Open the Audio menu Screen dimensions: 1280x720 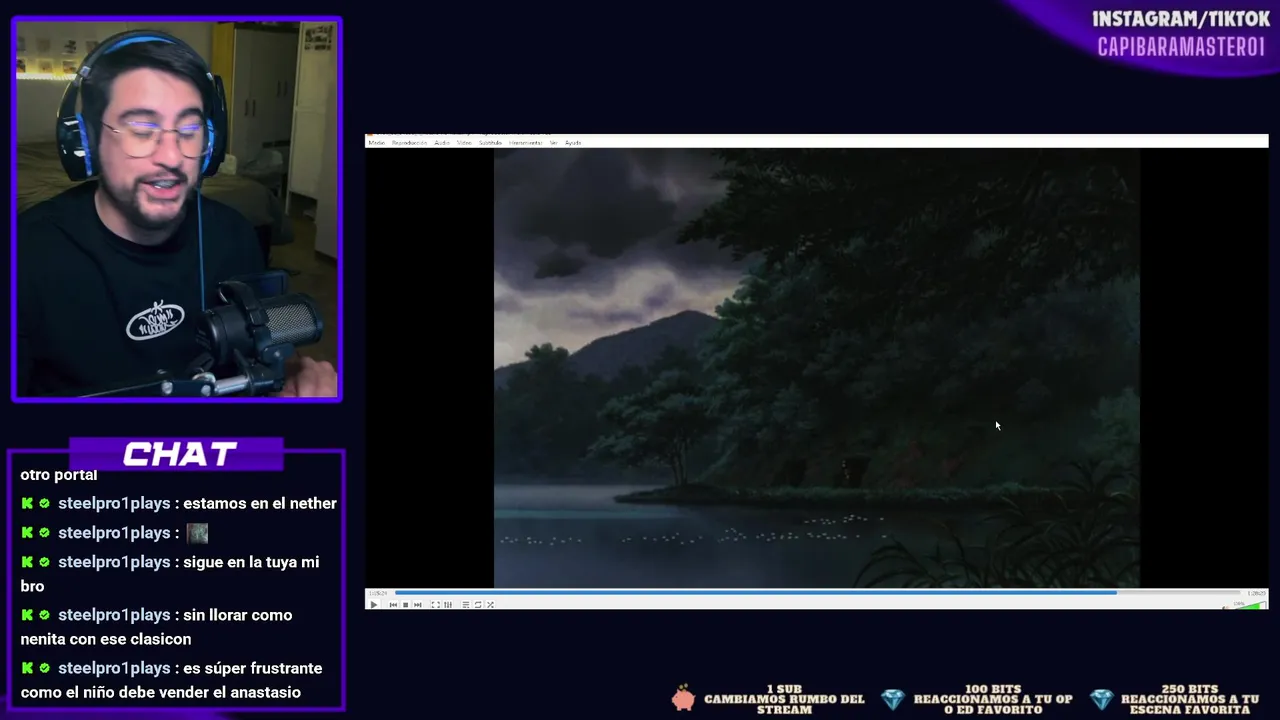pos(442,143)
